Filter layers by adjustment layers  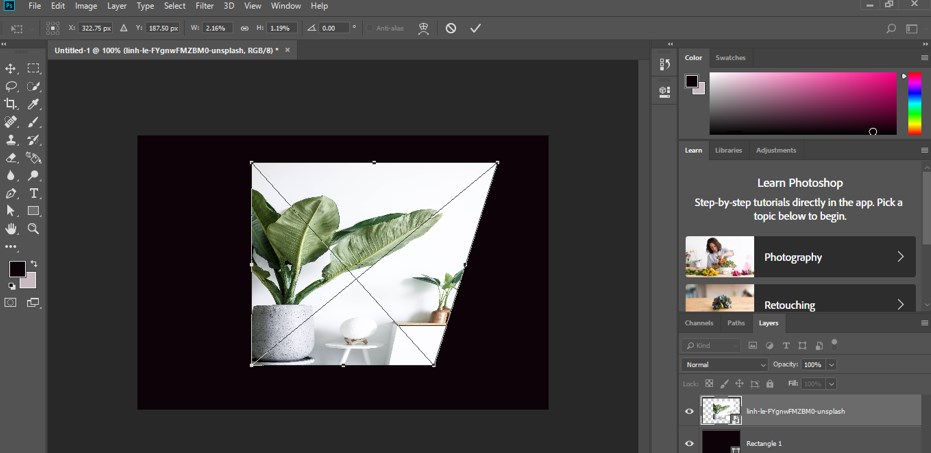(770, 346)
